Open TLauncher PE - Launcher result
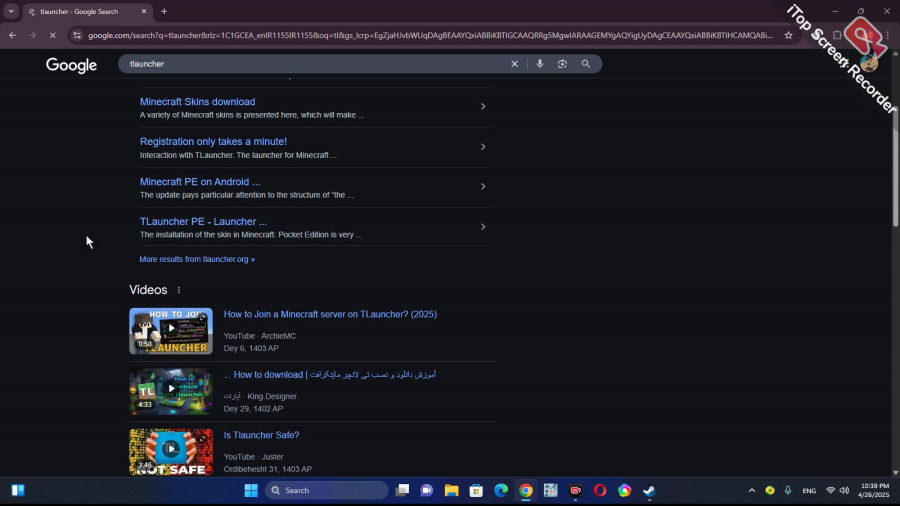Screen dimensions: 900x506 pyautogui.click(x=203, y=221)
